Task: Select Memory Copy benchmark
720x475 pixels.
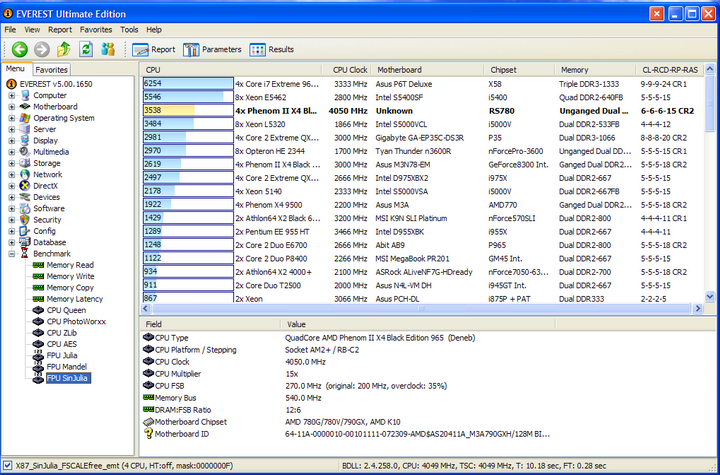Action: point(70,288)
